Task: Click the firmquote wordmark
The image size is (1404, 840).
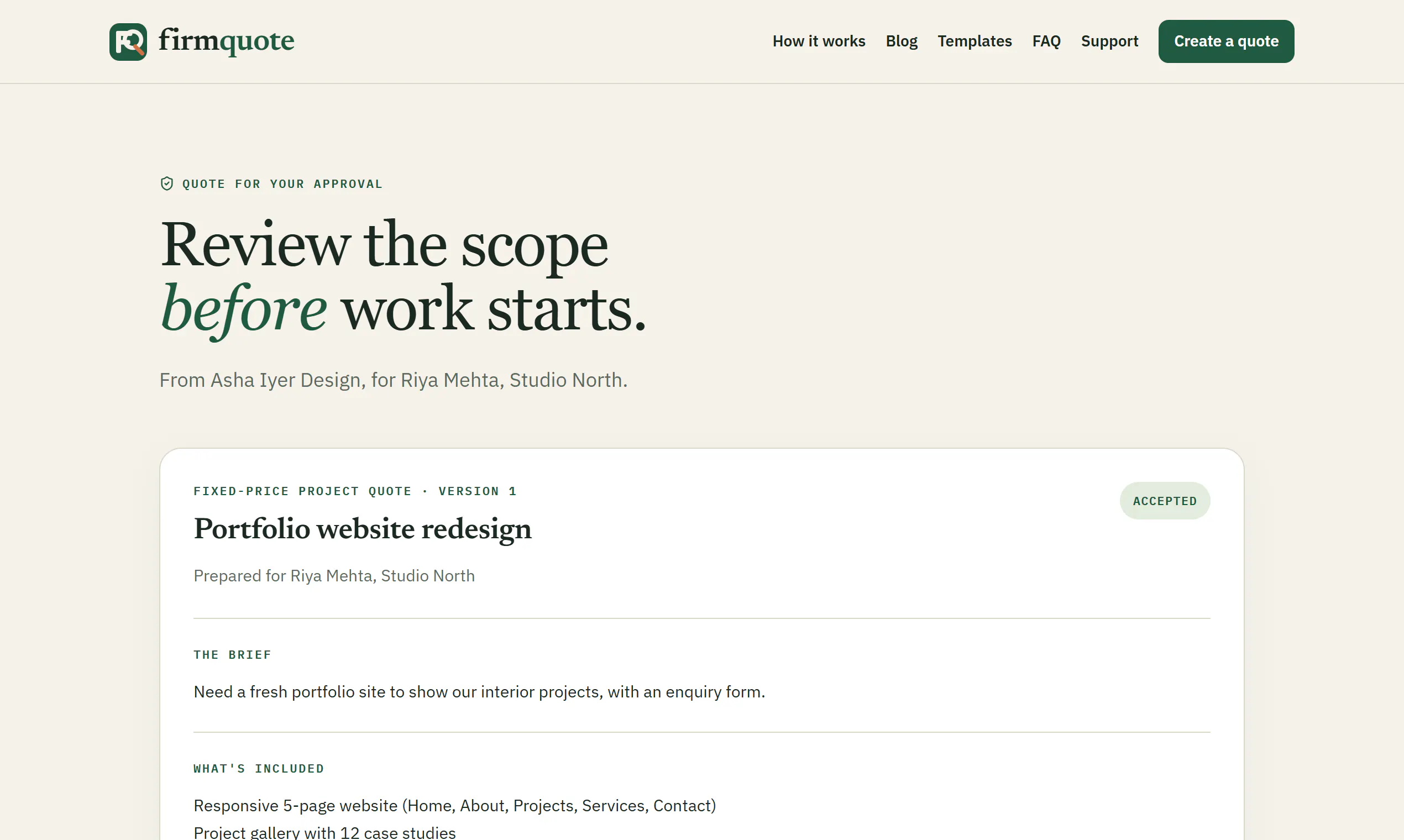Action: [226, 41]
